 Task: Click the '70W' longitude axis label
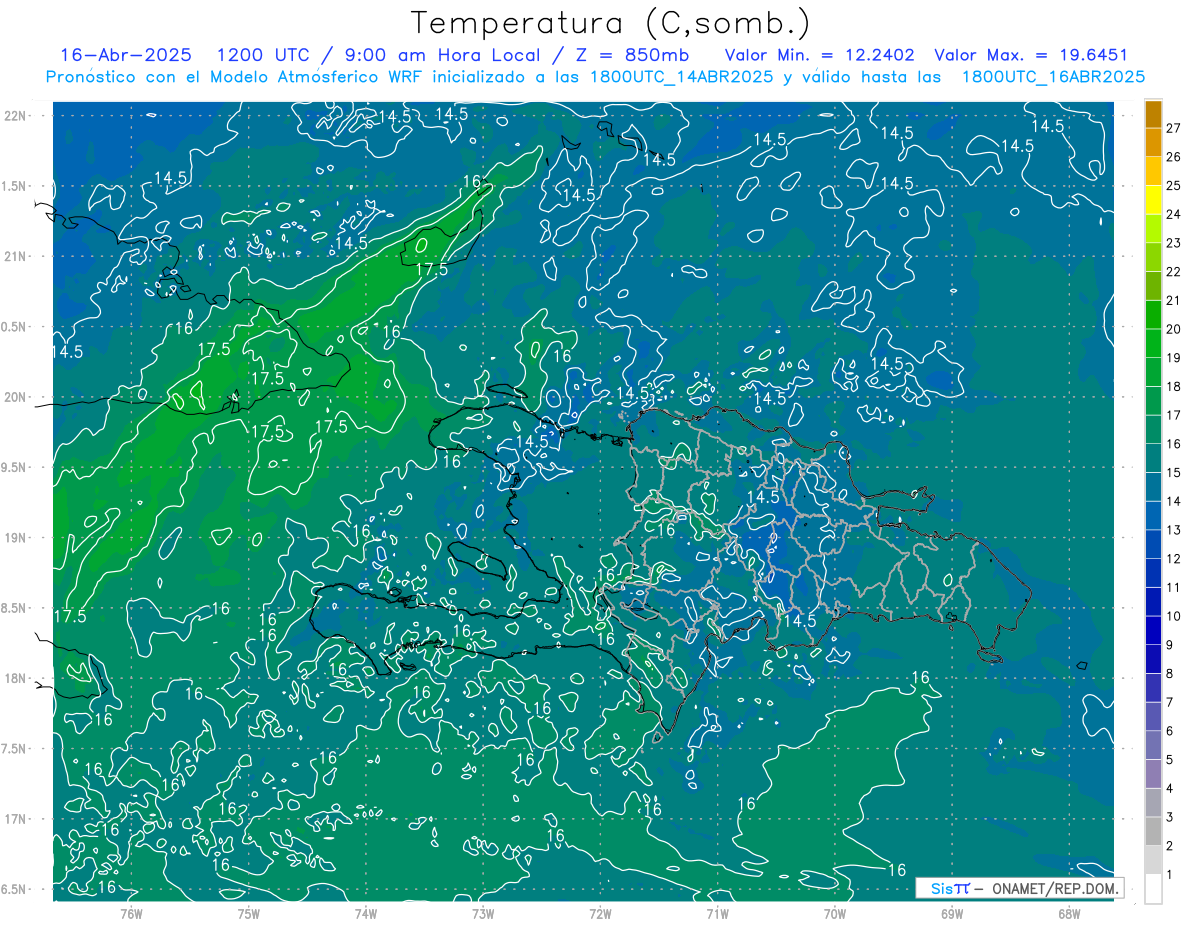pyautogui.click(x=835, y=913)
